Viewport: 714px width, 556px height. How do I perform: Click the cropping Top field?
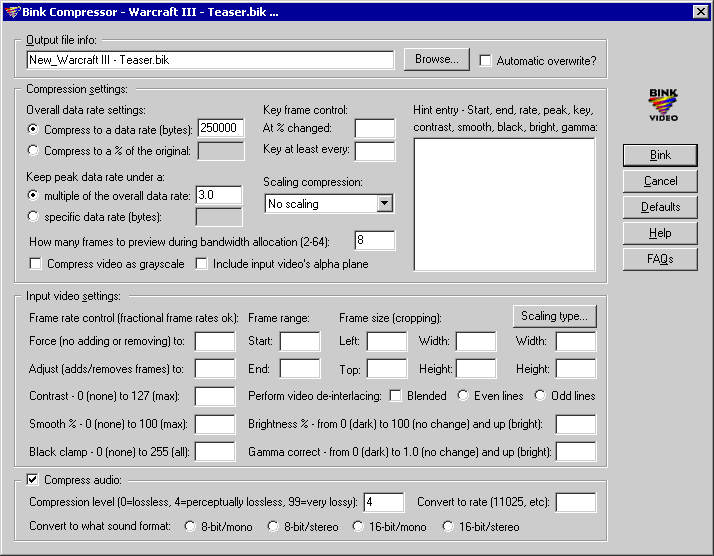(x=387, y=369)
